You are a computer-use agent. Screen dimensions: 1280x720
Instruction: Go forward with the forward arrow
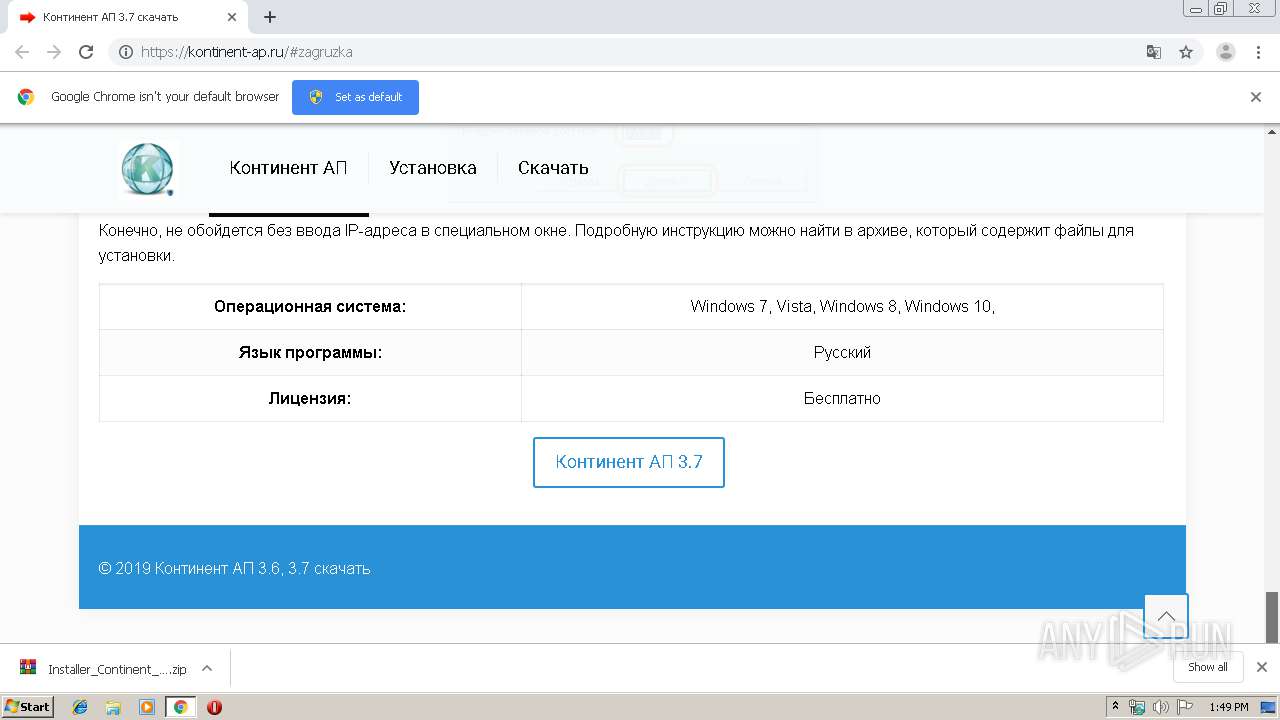54,52
